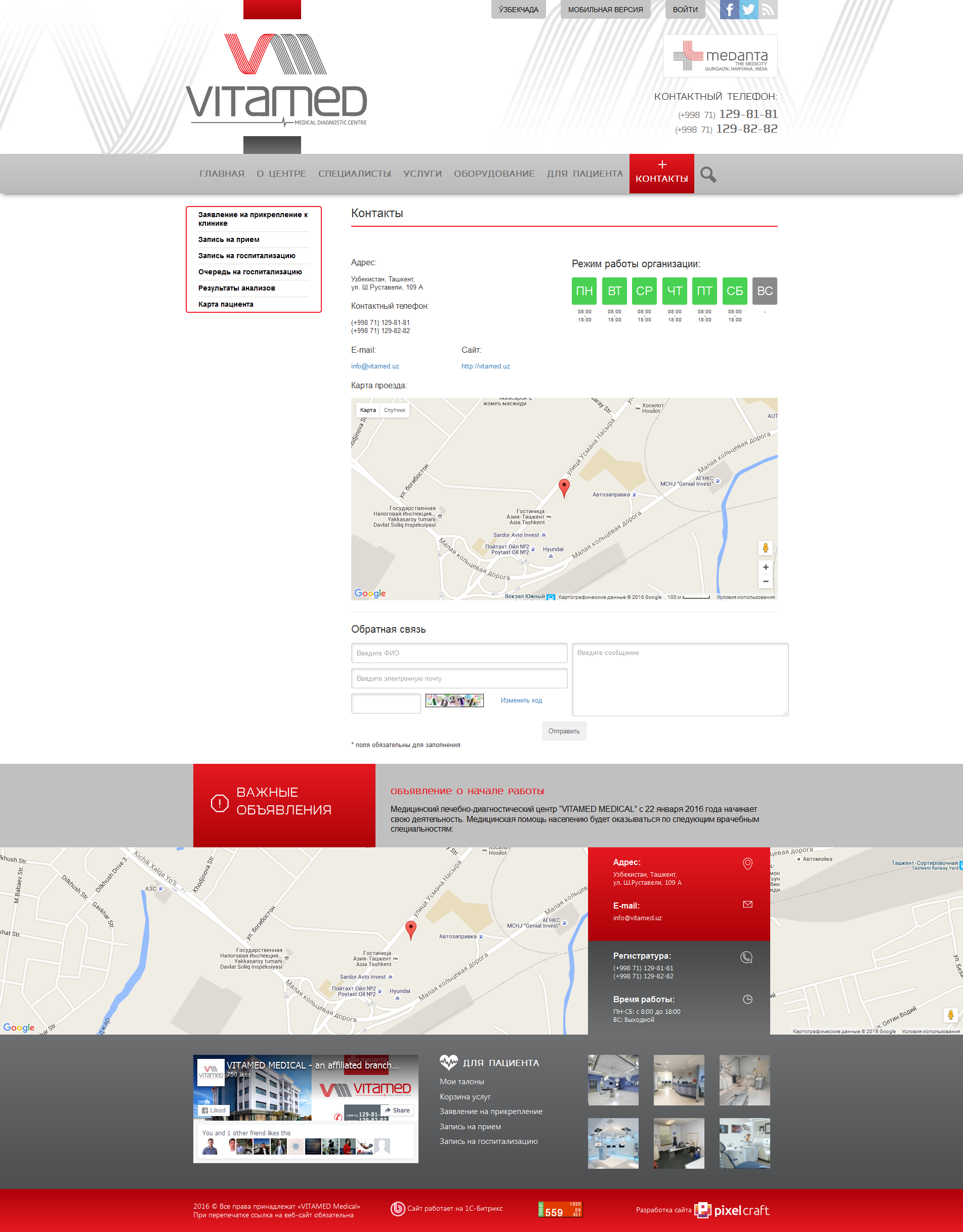Click the Google logo on contact map

(370, 593)
